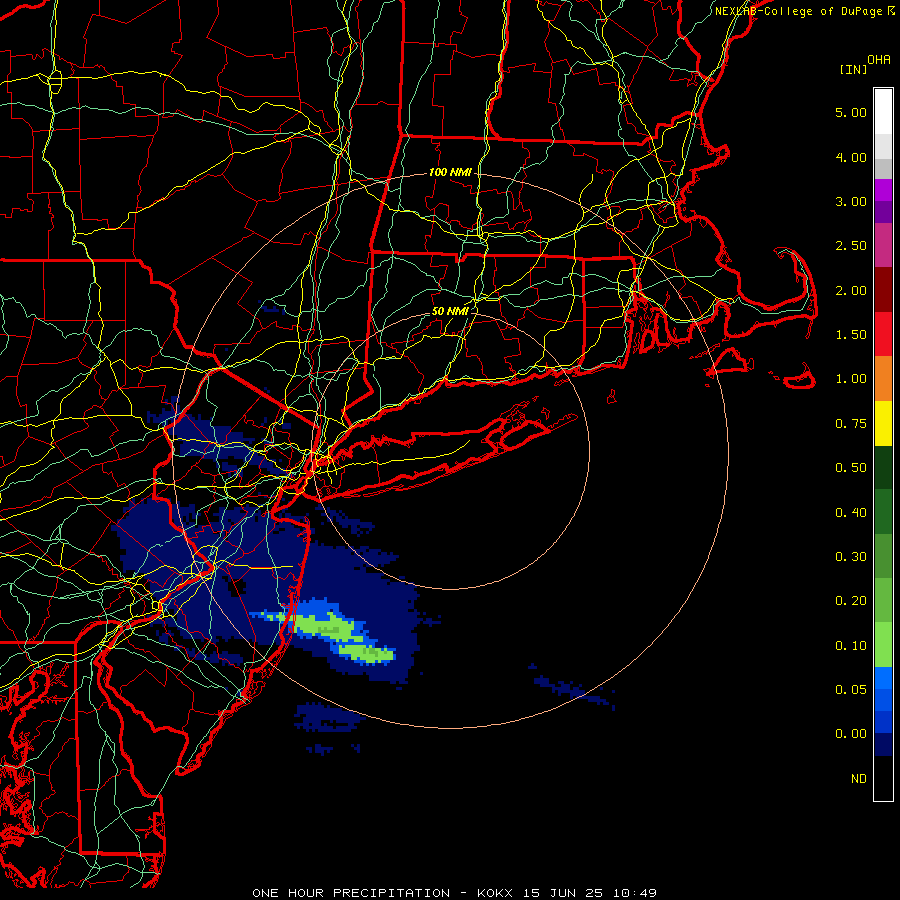Click the 2.50 legend value
The image size is (900, 900).
pyautogui.click(x=851, y=246)
